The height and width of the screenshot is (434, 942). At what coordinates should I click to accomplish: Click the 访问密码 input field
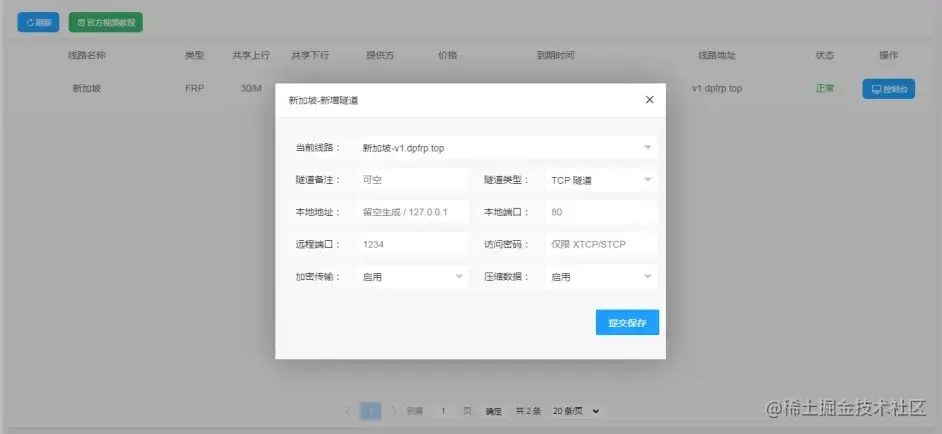[x=601, y=245]
